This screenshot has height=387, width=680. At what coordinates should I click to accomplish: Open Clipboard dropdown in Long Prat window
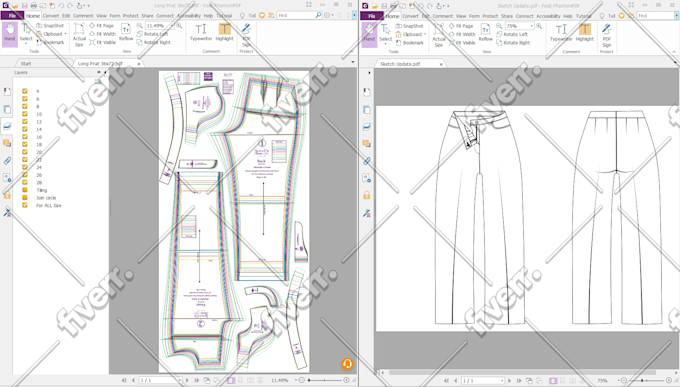pos(65,34)
